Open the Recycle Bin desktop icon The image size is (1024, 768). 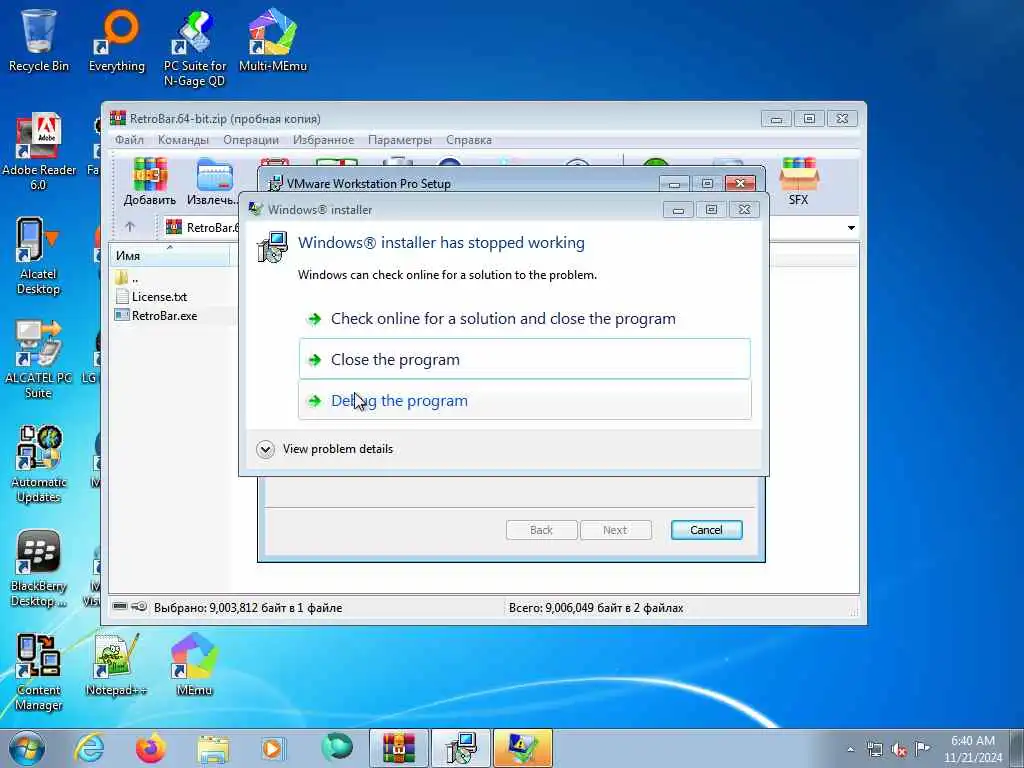(x=39, y=40)
